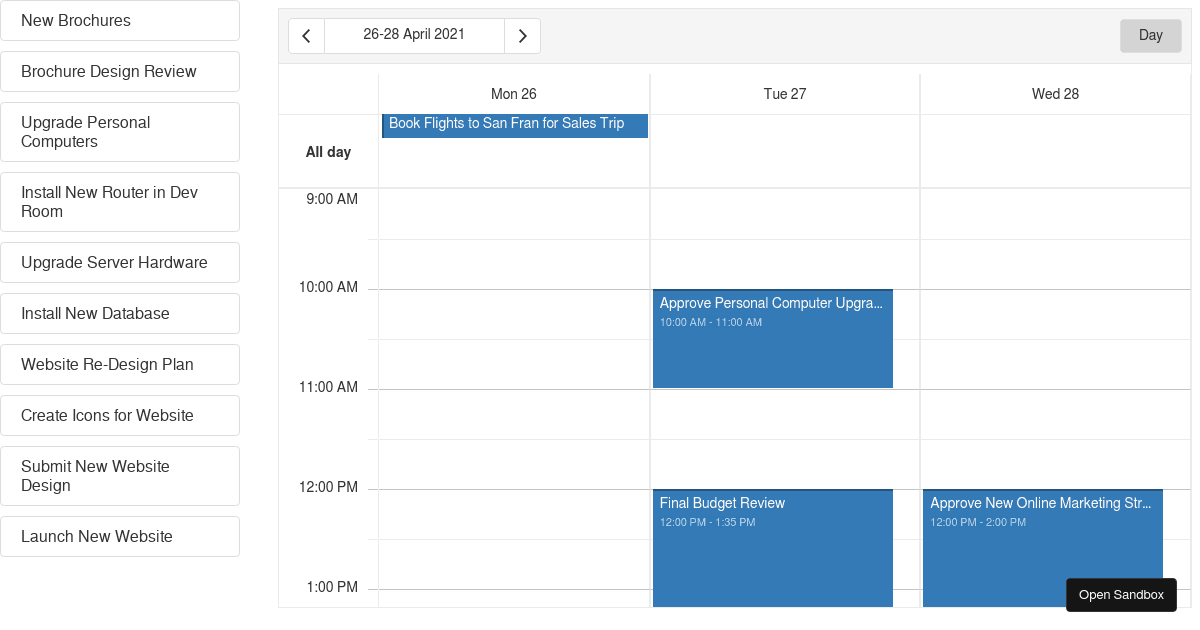Open Approve Personal Computer Upgrade appointment
The image size is (1200, 630).
pos(772,339)
